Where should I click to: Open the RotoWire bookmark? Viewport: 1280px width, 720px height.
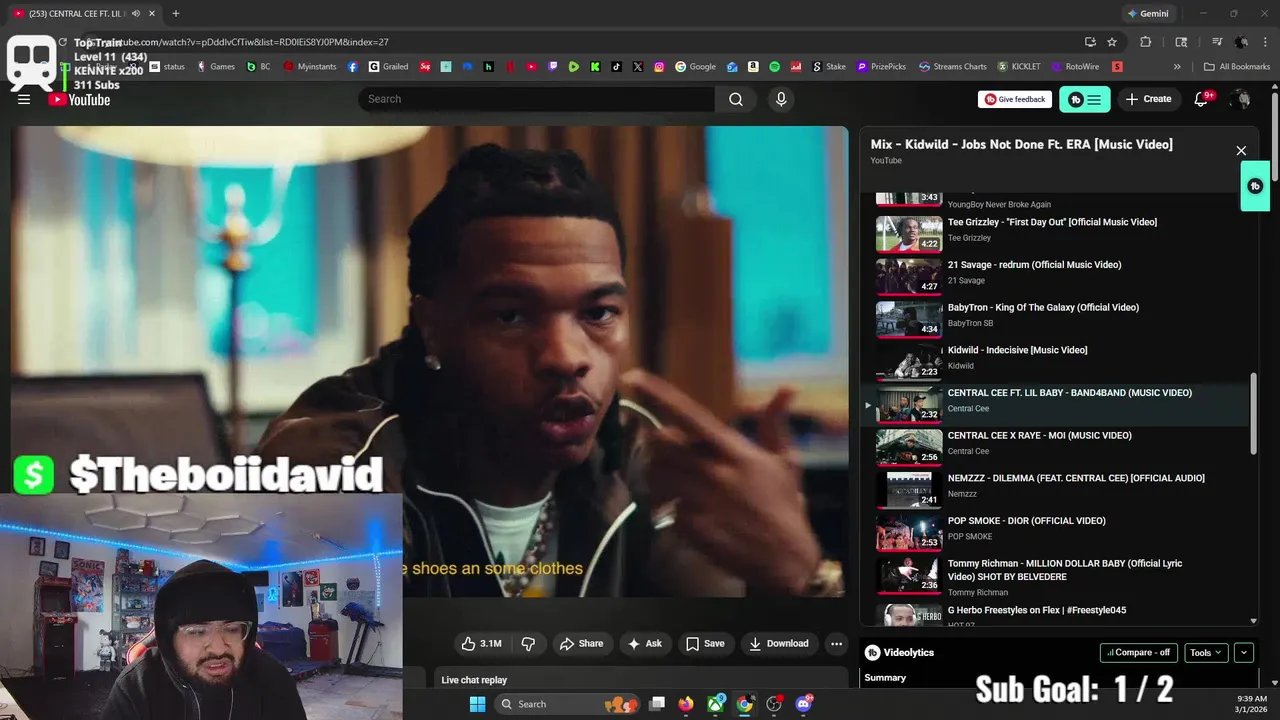point(1075,67)
